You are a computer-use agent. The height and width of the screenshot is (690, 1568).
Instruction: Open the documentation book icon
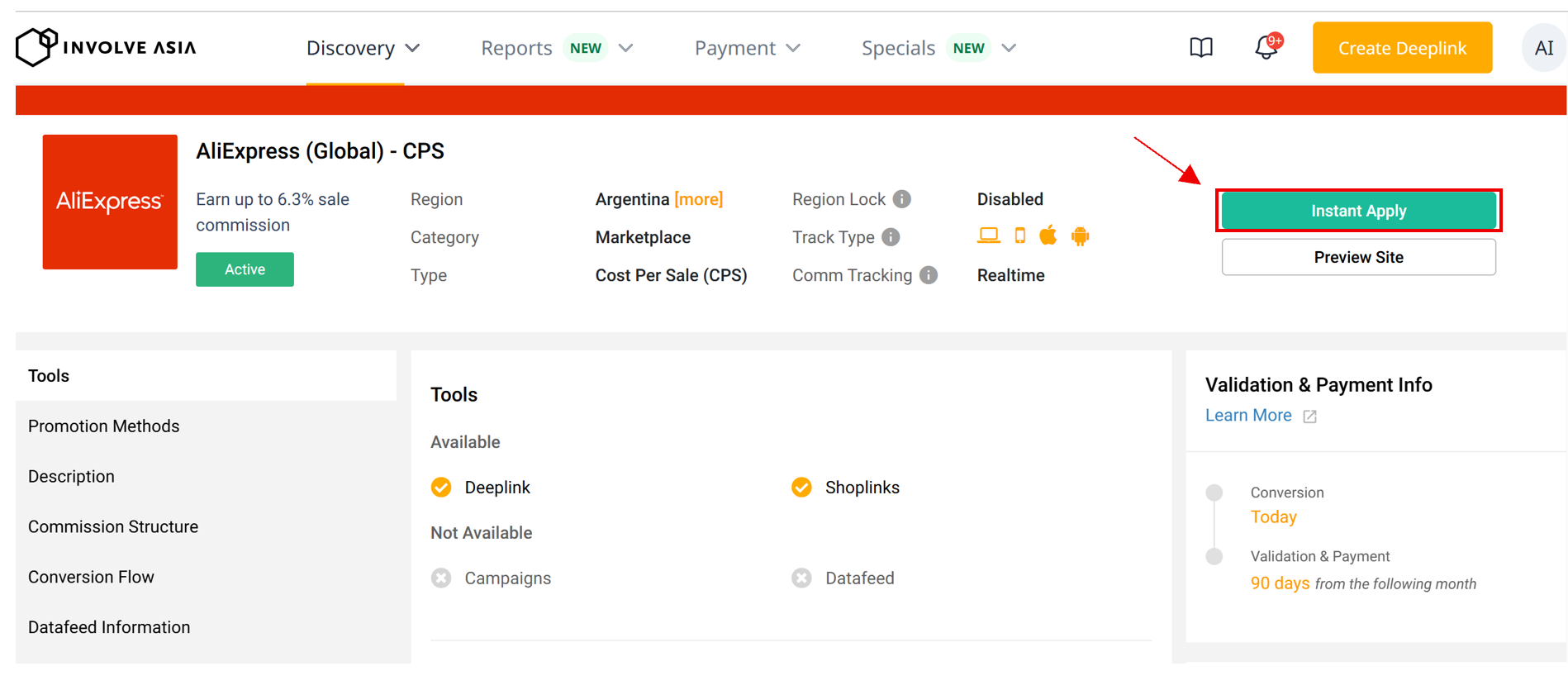[1201, 48]
